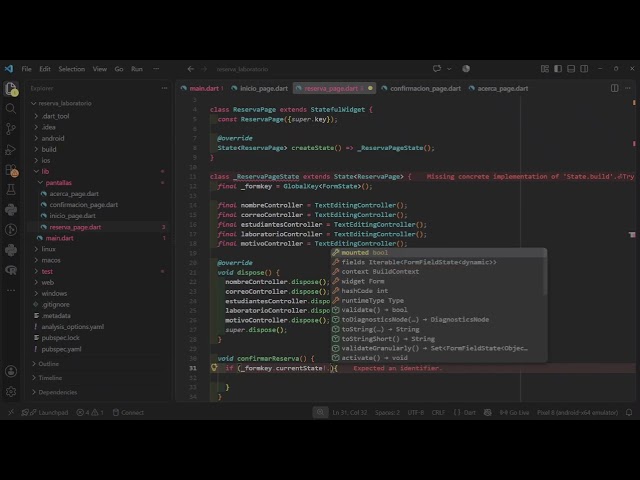This screenshot has height=480, width=640.
Task: Open the File menu
Action: coord(27,69)
